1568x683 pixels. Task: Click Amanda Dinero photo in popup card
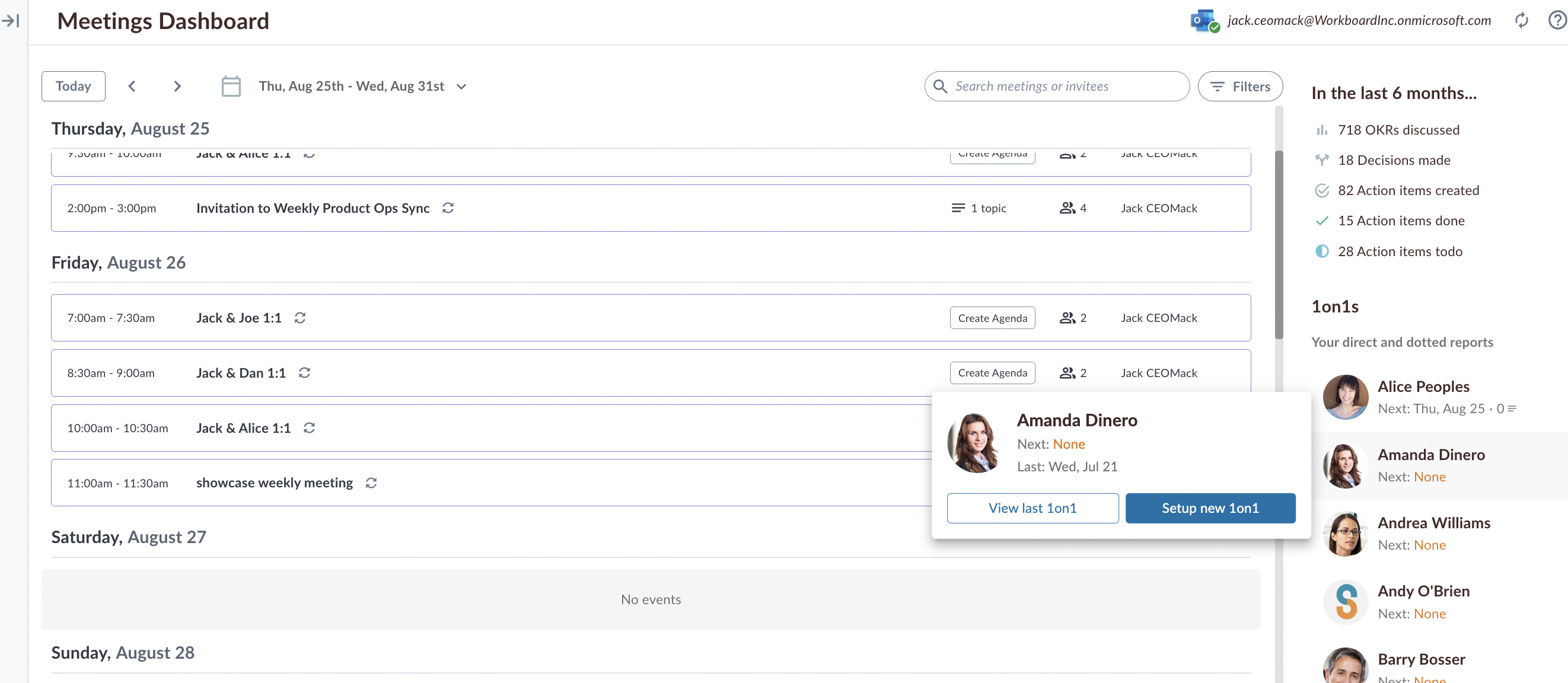click(x=974, y=443)
